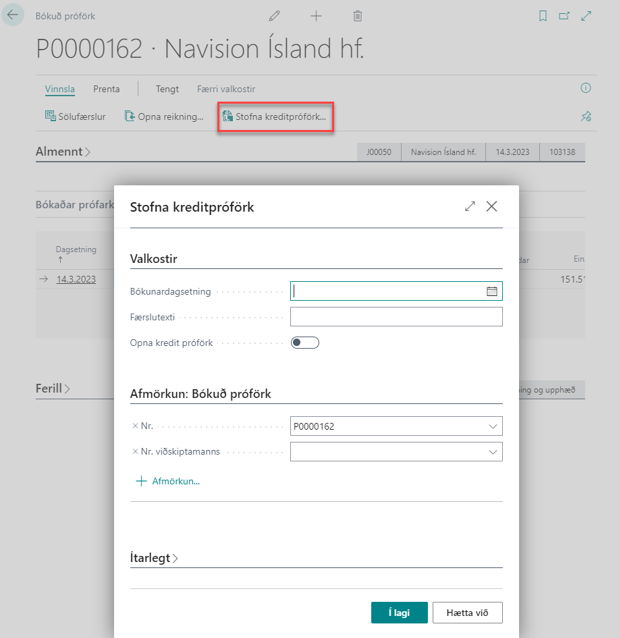Open page in new window icon

[564, 17]
